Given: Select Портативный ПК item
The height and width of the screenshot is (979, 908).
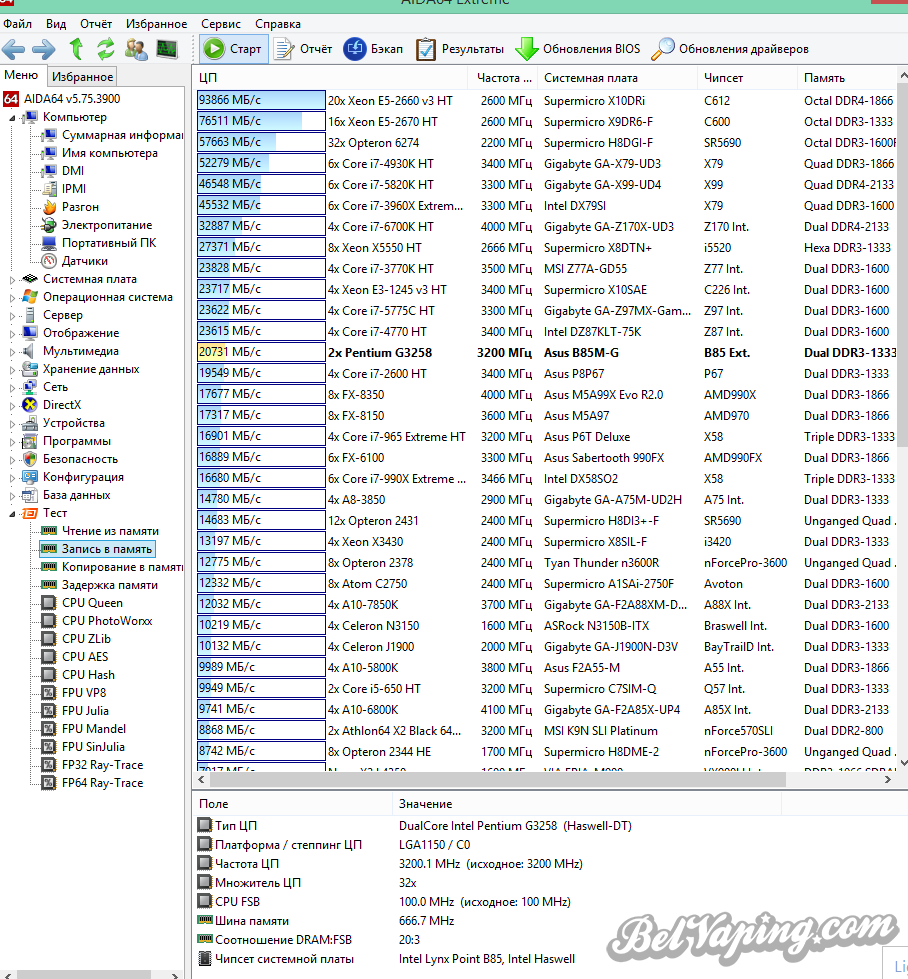Looking at the screenshot, I should click(99, 243).
